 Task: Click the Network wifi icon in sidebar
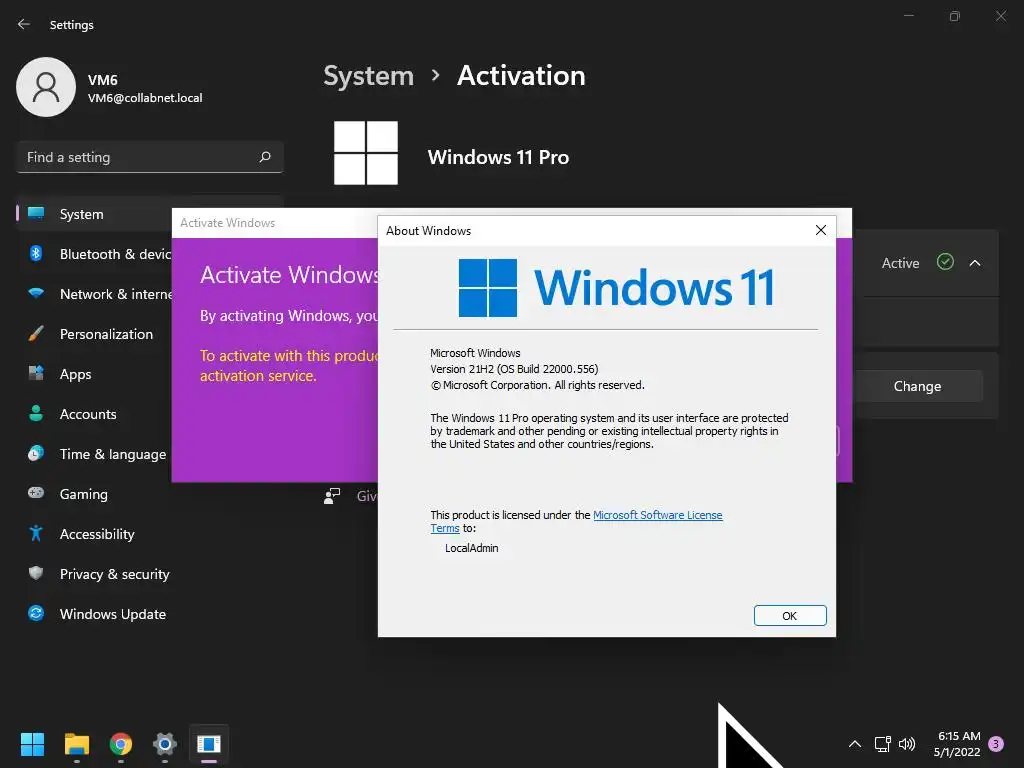tap(36, 293)
